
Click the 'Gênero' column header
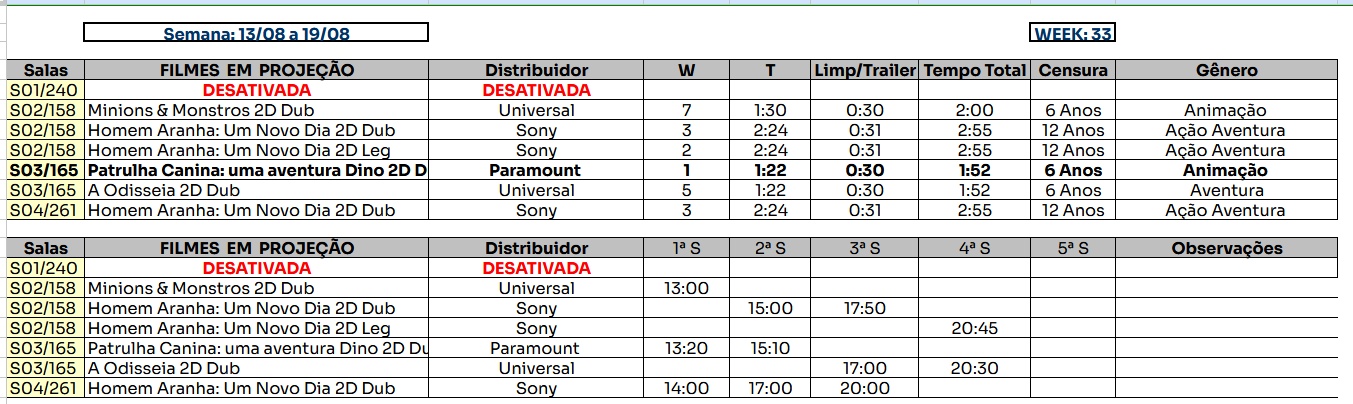[1226, 70]
